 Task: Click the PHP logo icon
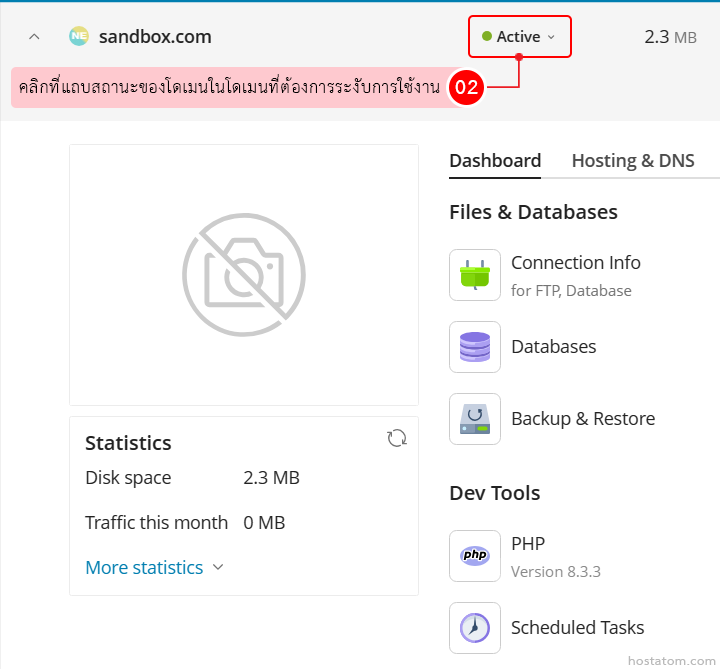(475, 556)
